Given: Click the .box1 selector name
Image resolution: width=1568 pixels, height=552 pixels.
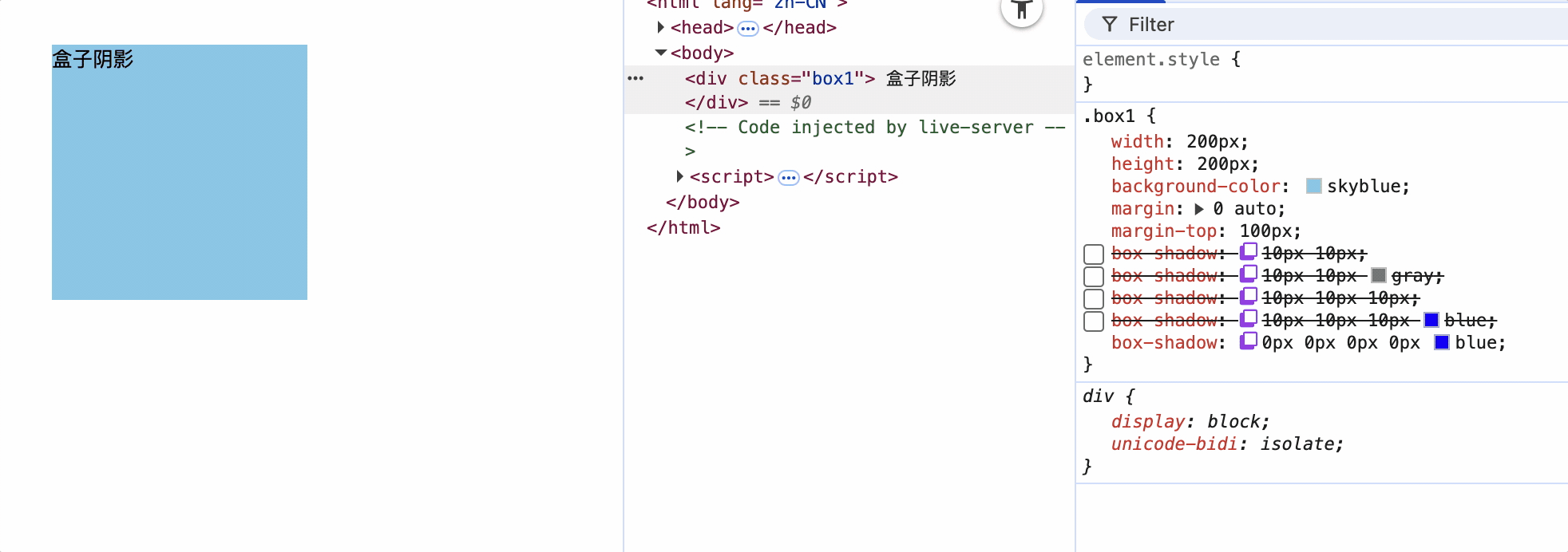Looking at the screenshot, I should [1109, 116].
